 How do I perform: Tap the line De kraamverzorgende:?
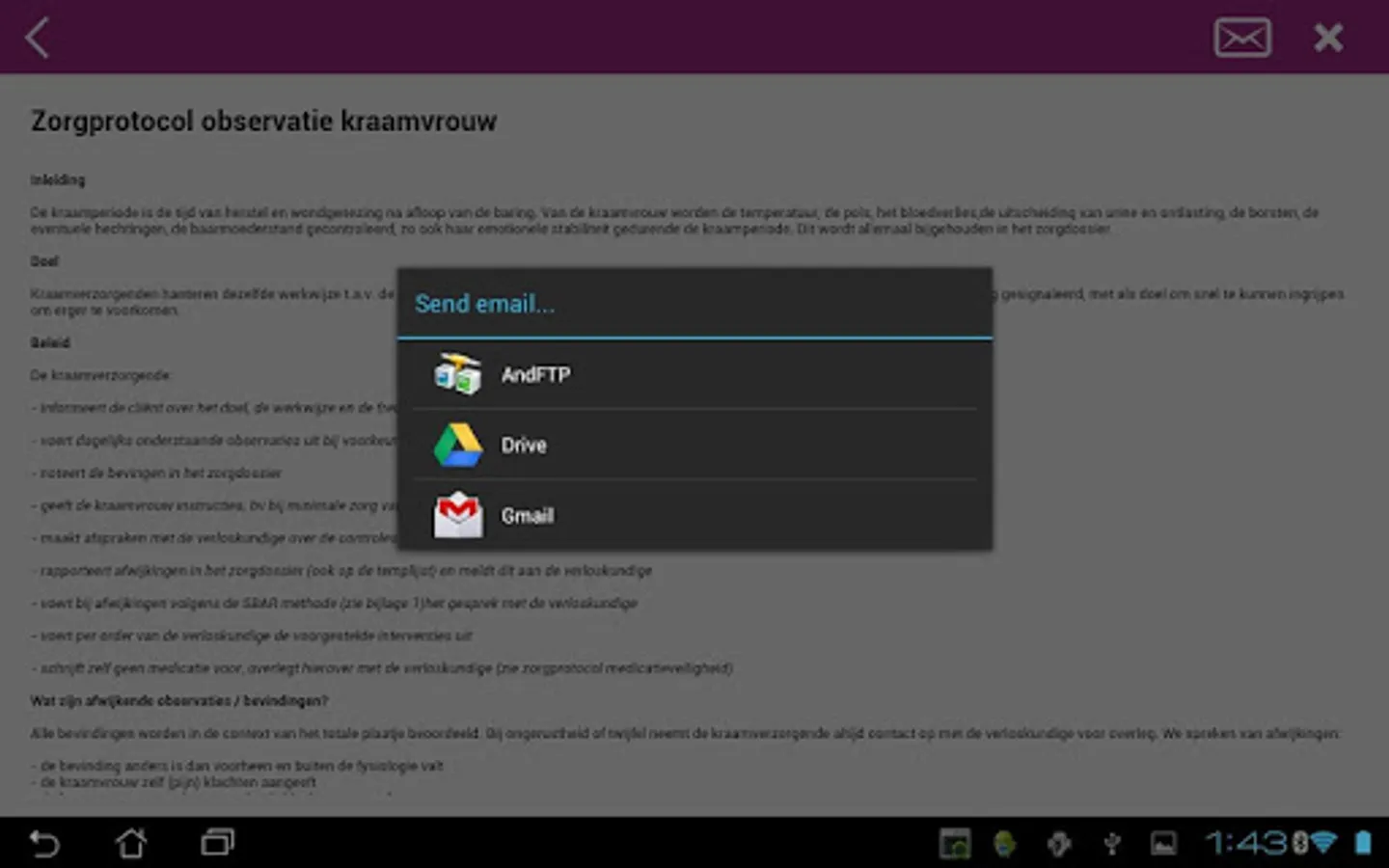tap(100, 375)
